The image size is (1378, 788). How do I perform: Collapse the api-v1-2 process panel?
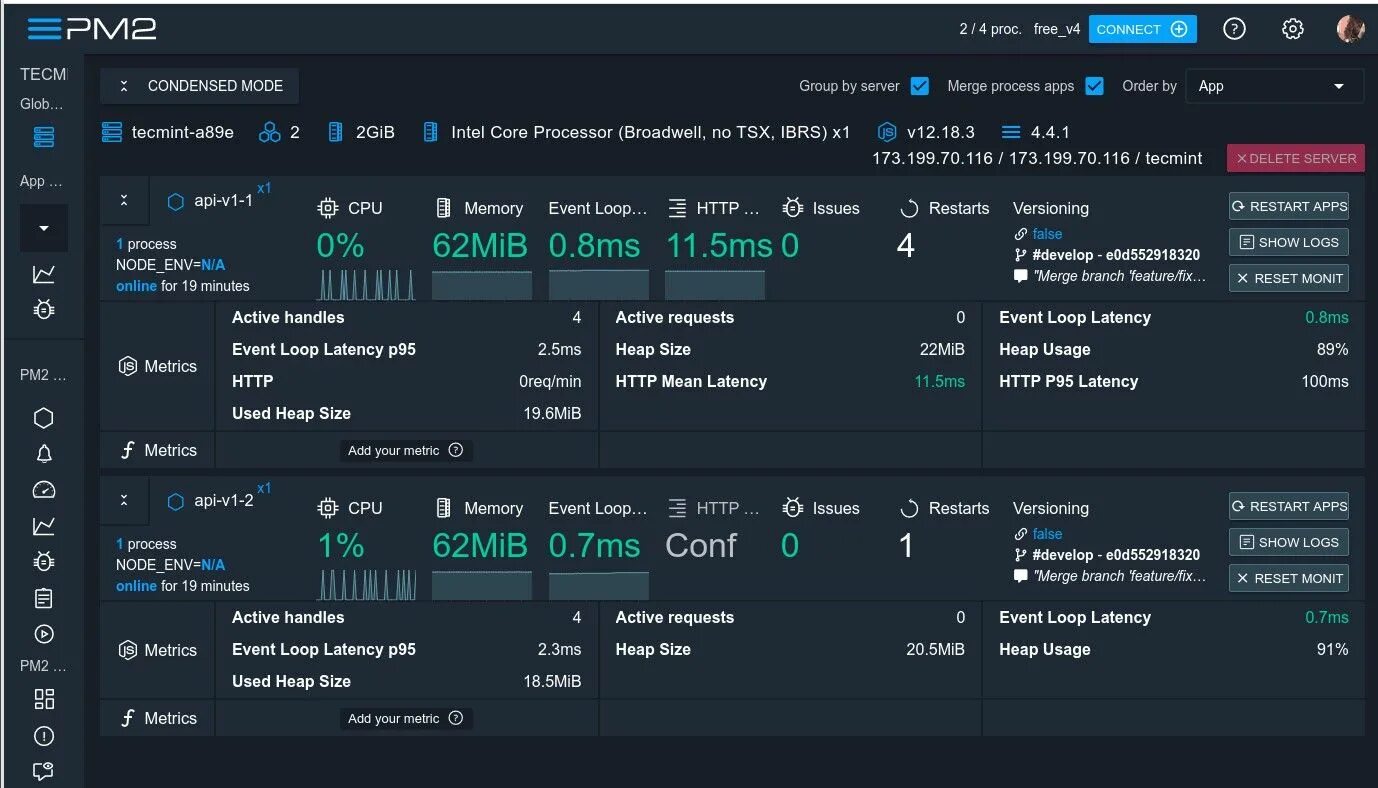pos(124,501)
